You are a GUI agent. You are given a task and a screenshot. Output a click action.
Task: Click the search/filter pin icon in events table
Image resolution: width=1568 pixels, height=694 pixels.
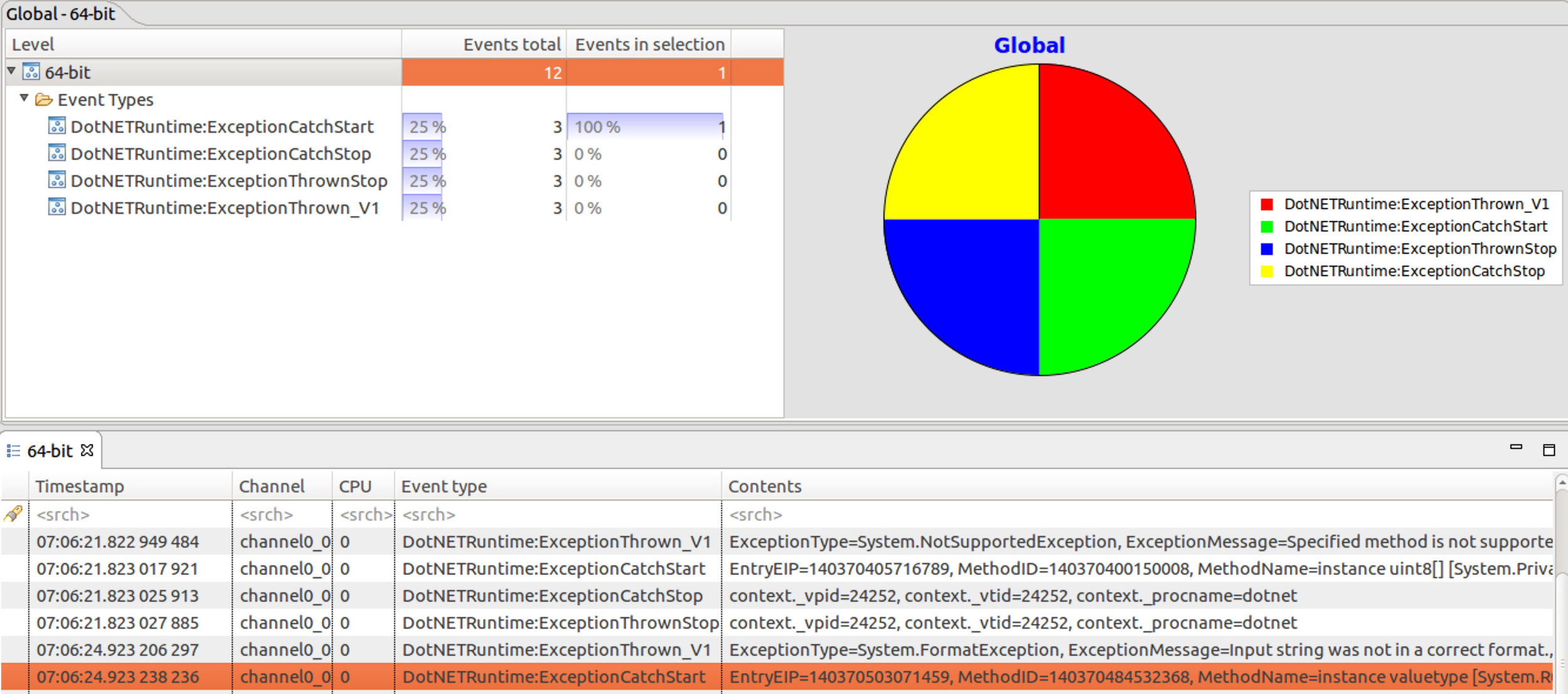(x=13, y=514)
